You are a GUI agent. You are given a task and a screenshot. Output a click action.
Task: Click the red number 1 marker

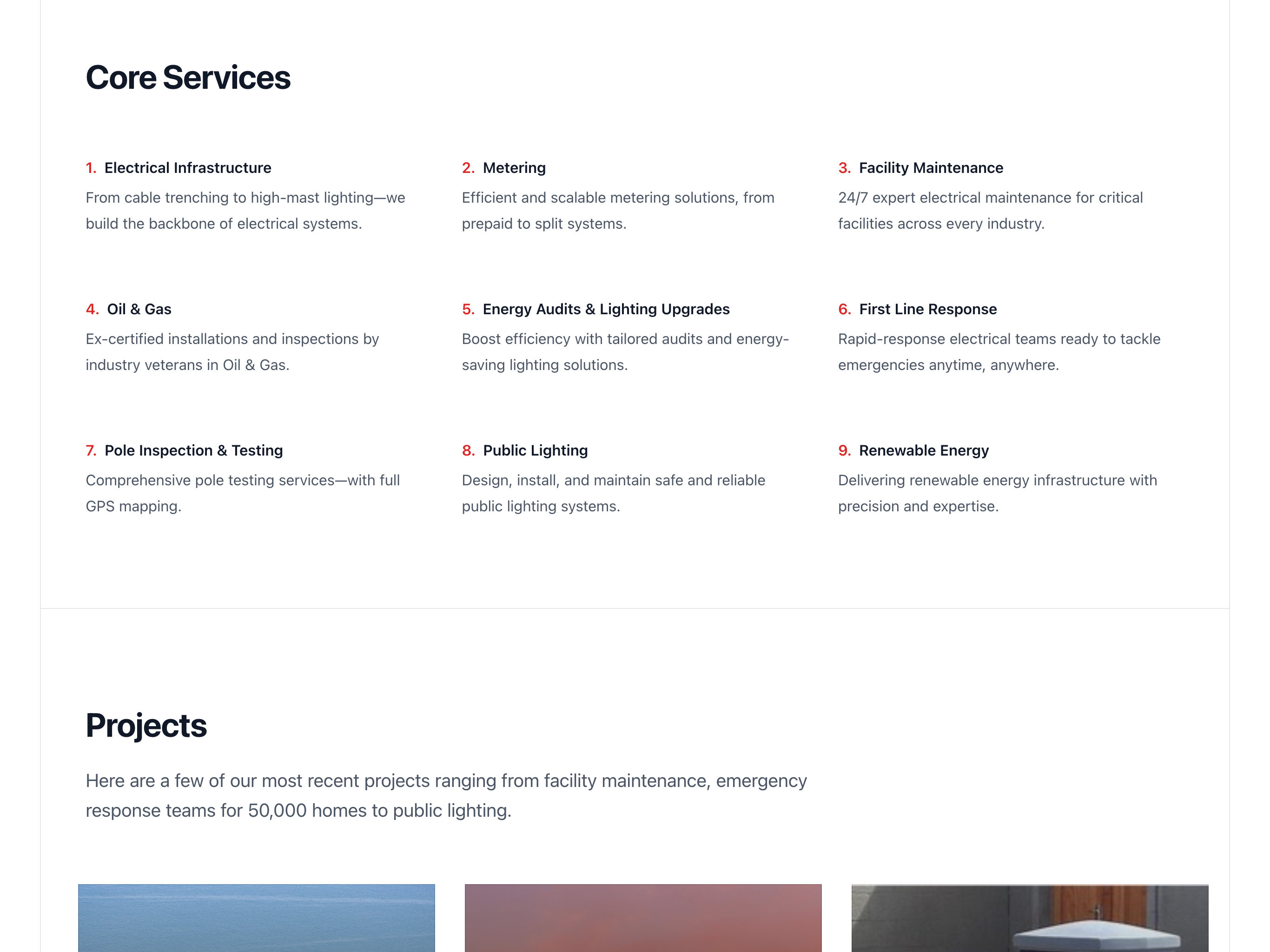coord(91,168)
